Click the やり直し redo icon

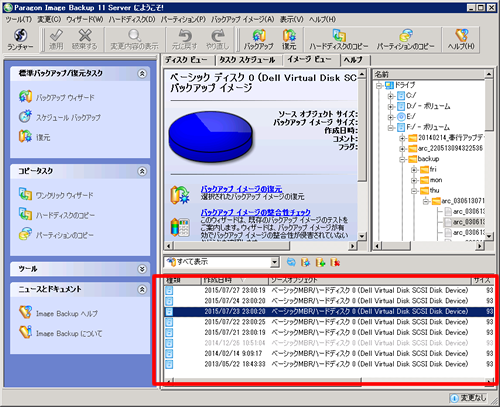click(218, 39)
